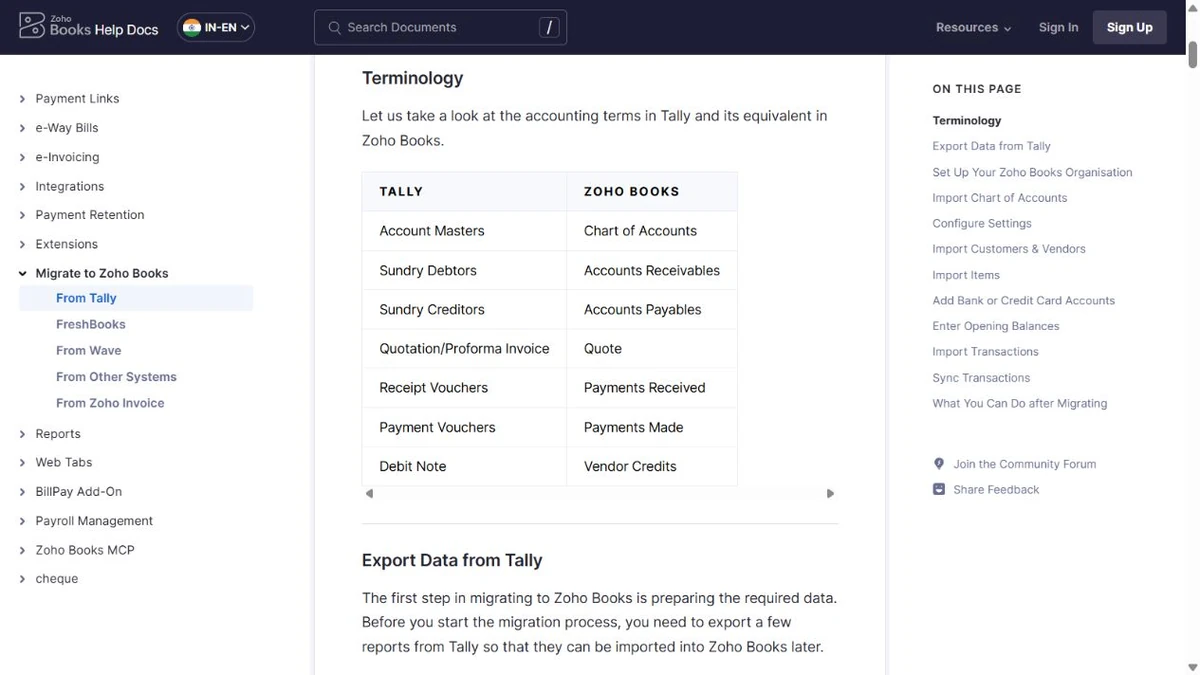Screen dimensions: 1200x675
Task: Open the Zoho Books Help Docs logo
Action: pos(89,27)
